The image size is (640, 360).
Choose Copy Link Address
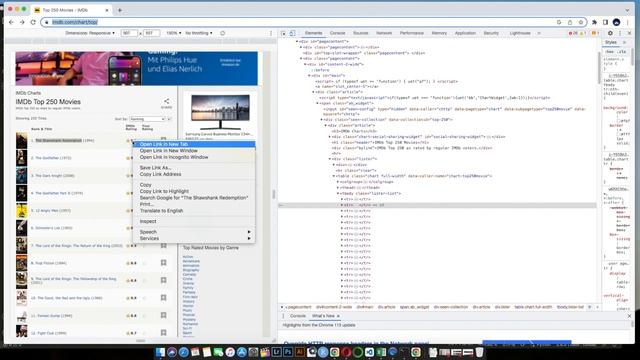coord(194,174)
